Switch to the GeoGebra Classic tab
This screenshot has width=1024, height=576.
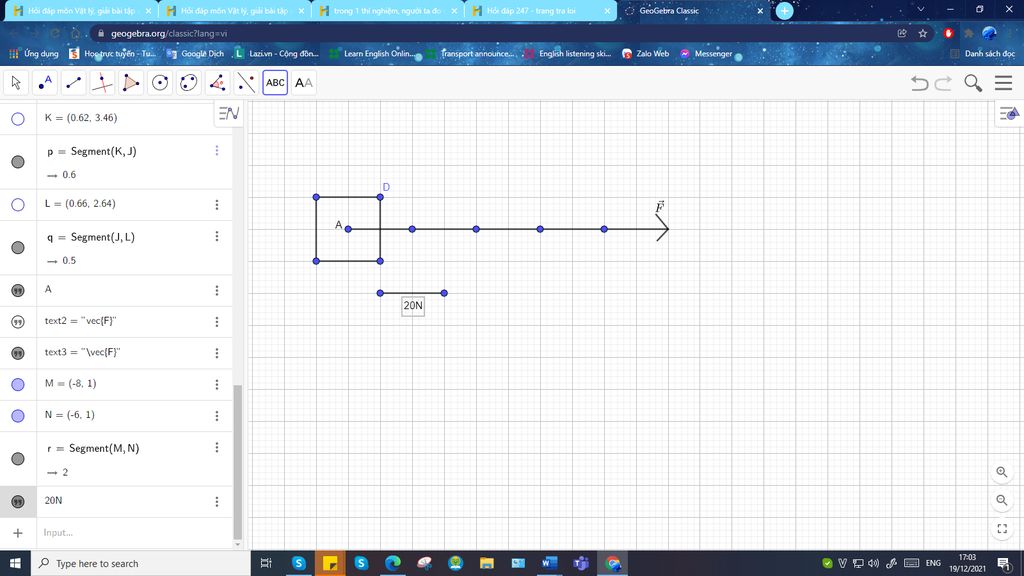(692, 10)
